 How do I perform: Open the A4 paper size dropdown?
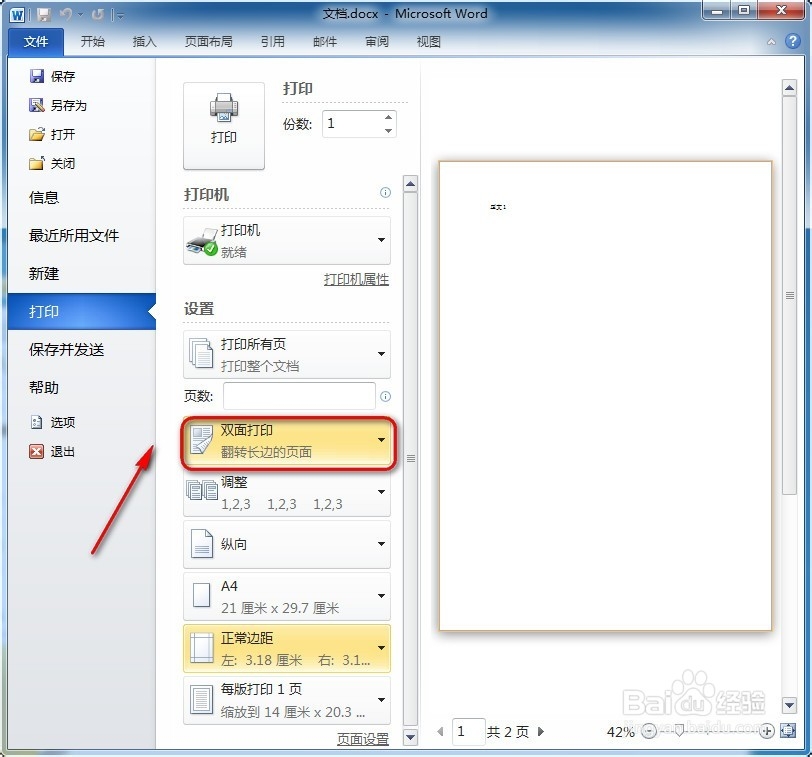286,596
